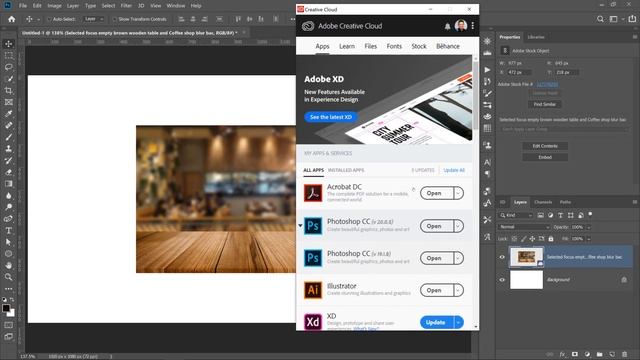Select the Rectangular Marquee tool
This screenshot has width=640, height=360.
pyautogui.click(x=9, y=56)
